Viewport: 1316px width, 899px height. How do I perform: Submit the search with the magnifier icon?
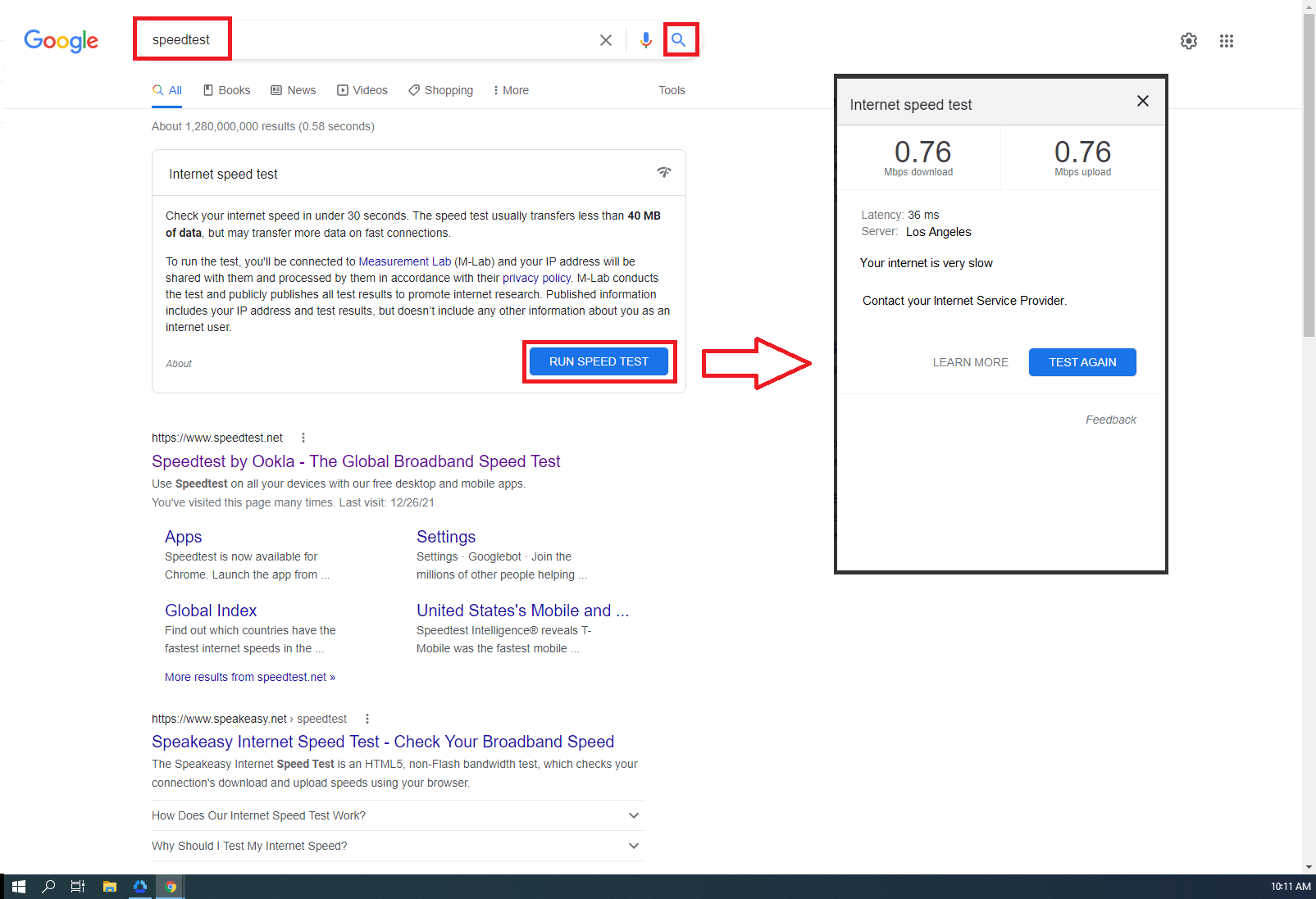679,40
